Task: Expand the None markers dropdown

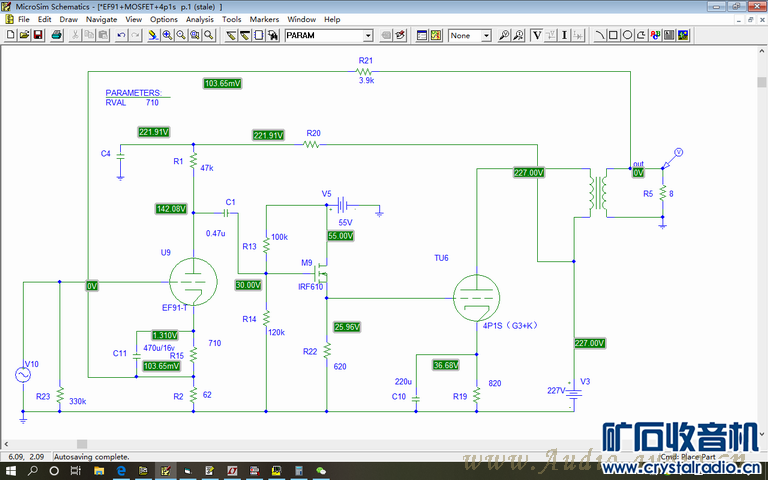Action: [x=486, y=35]
